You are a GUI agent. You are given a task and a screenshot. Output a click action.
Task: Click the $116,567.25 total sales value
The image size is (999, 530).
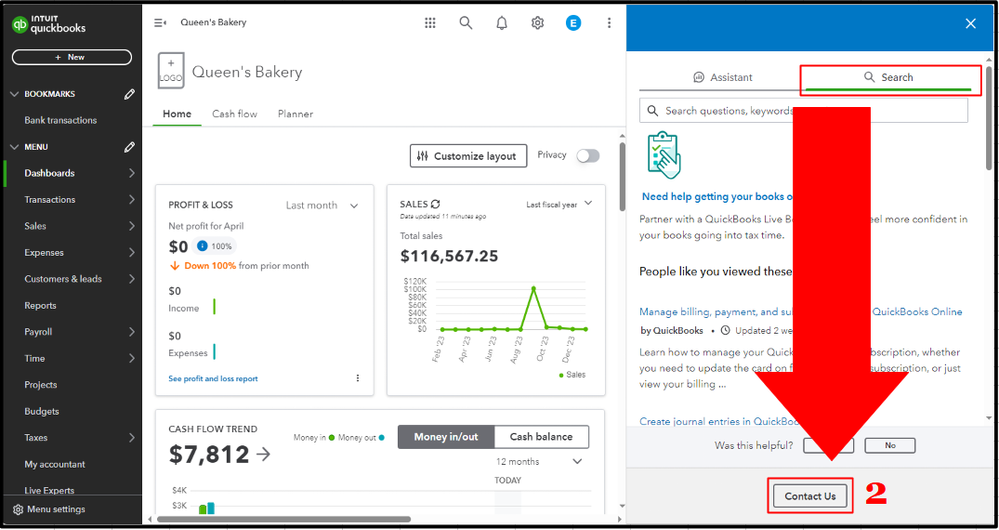pyautogui.click(x=449, y=256)
